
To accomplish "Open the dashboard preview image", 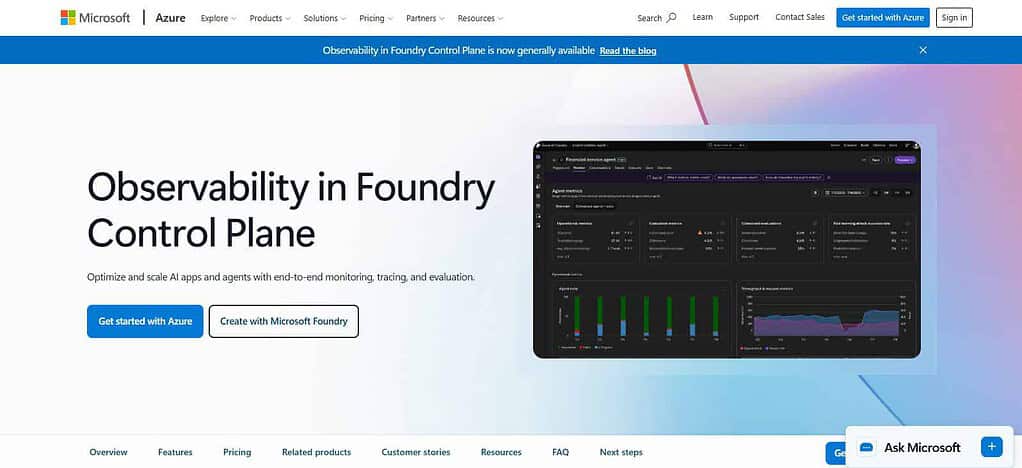I will tap(727, 250).
